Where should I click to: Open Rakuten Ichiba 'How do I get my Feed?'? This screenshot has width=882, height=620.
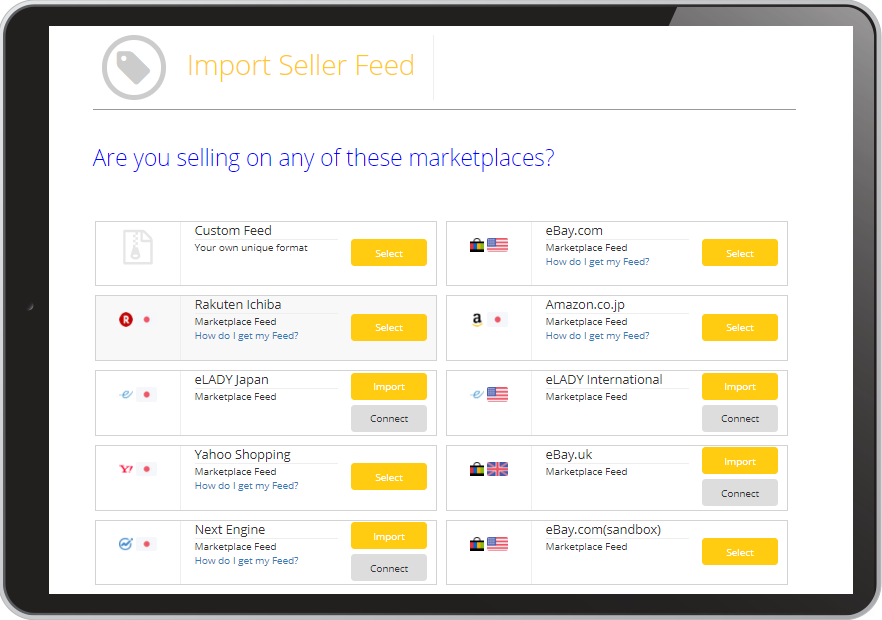point(246,336)
